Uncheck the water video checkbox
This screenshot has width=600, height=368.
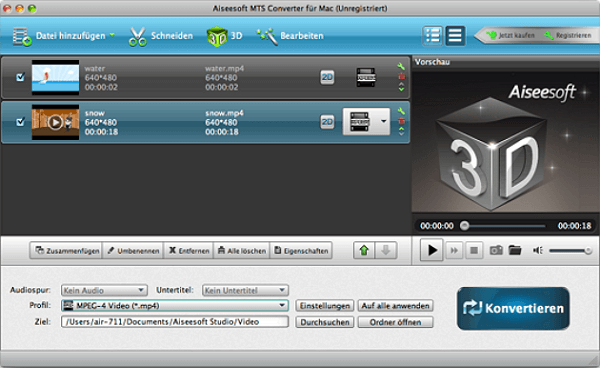point(21,77)
